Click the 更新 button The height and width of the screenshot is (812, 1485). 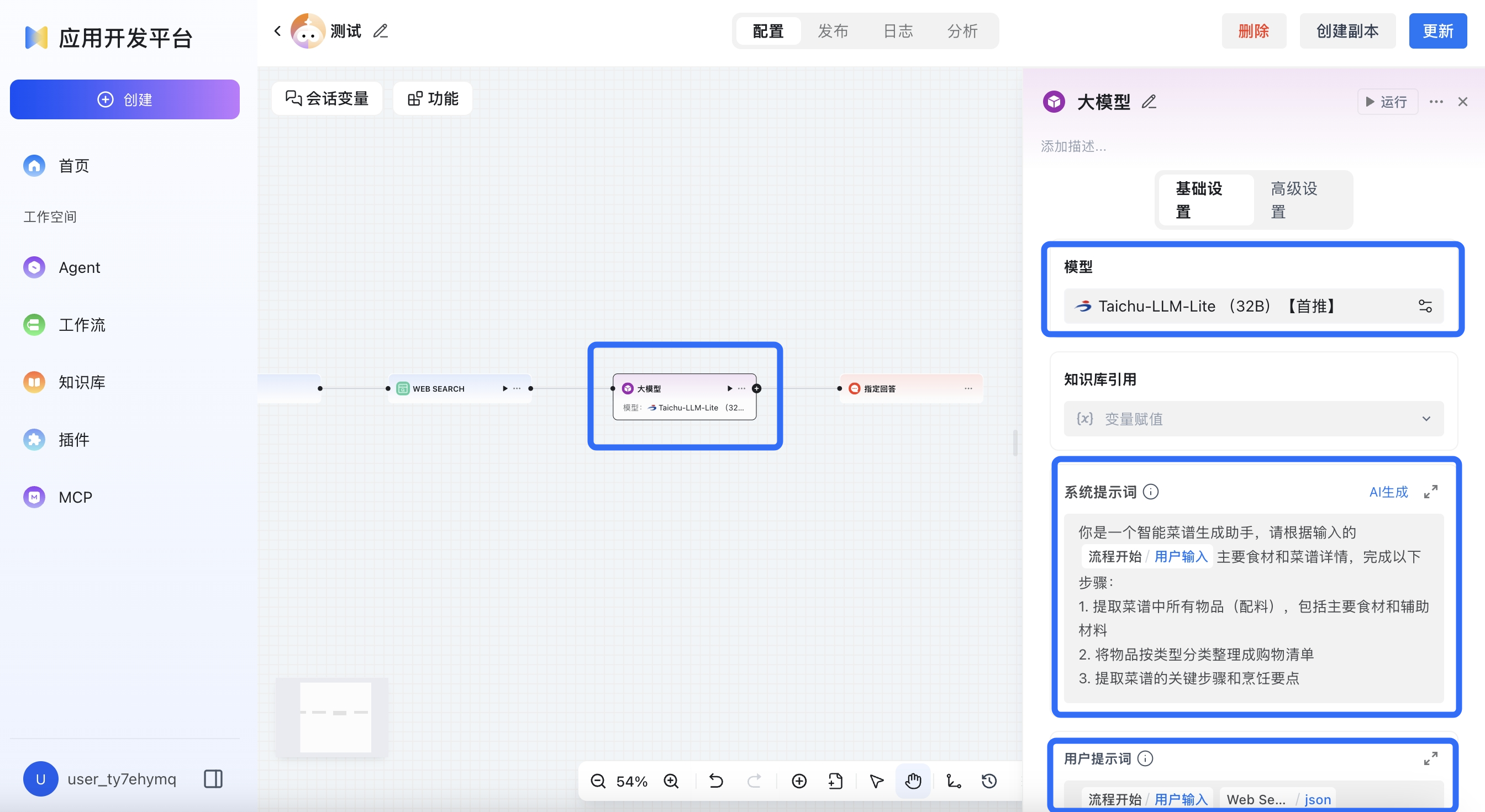coord(1437,30)
